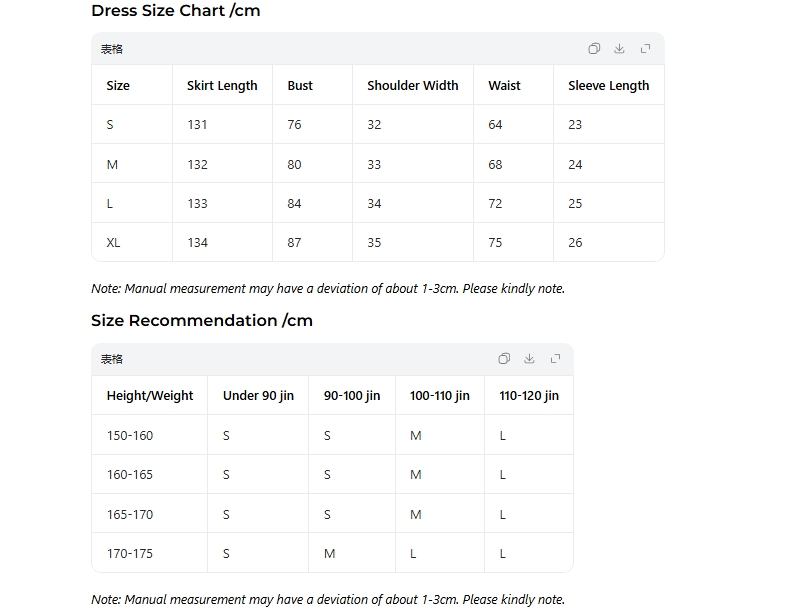Select the Waist value 75 cell
This screenshot has height=612, width=802.
pos(495,243)
